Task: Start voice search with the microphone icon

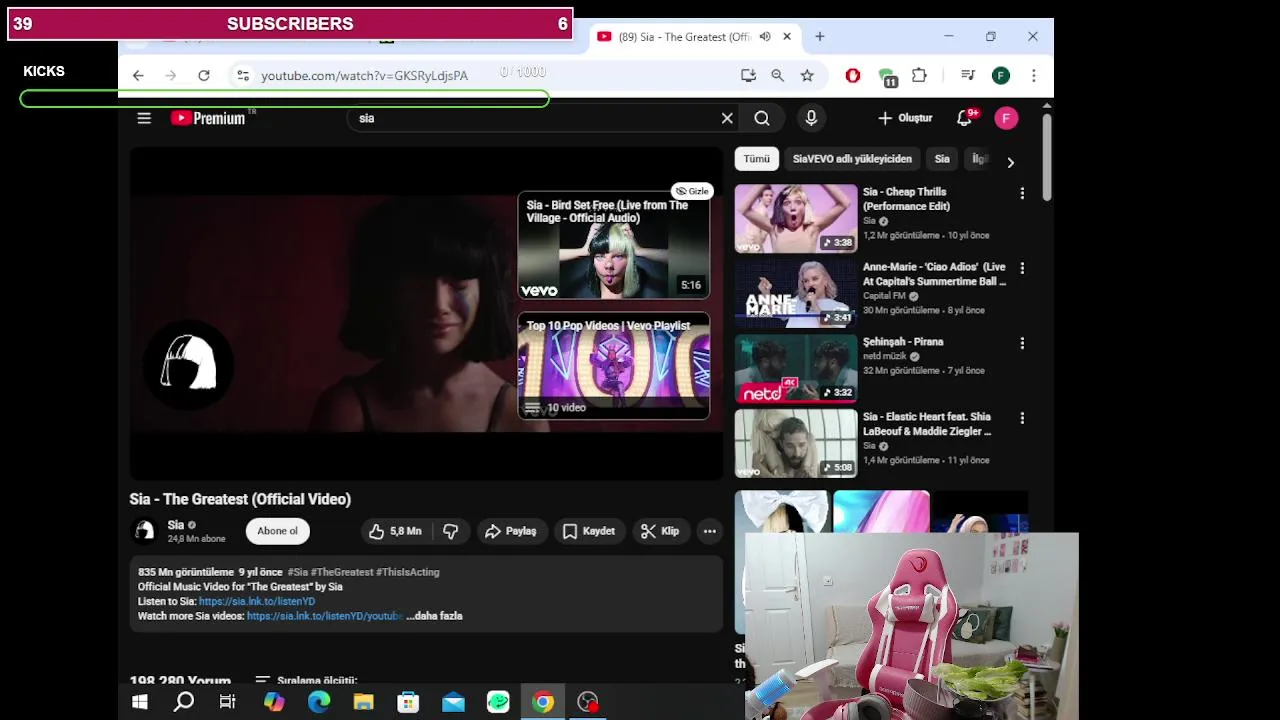Action: coord(811,118)
